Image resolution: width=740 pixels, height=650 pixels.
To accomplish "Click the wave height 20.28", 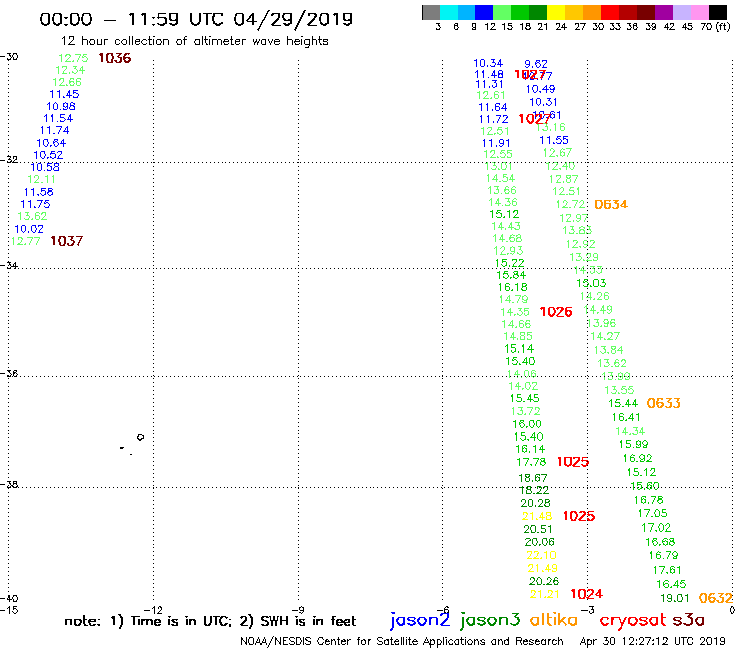I will [x=535, y=503].
